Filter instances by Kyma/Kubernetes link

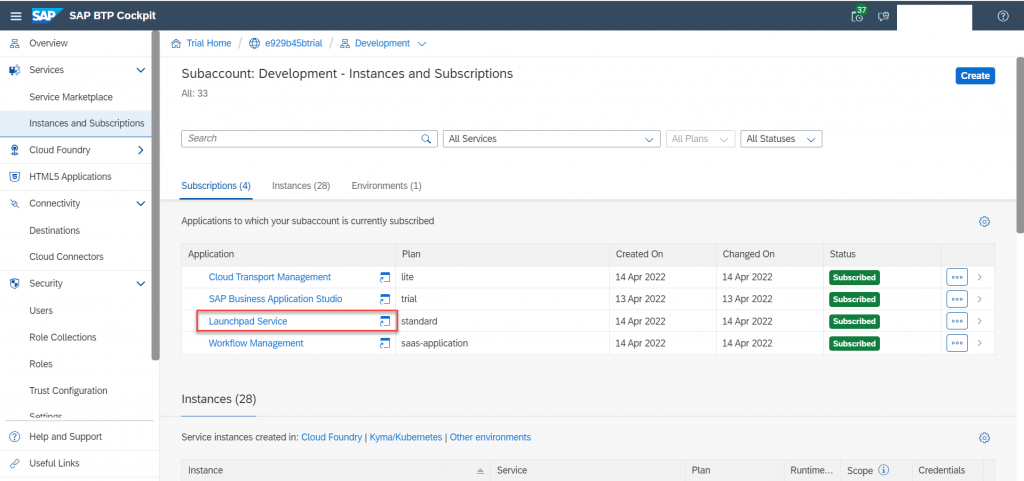point(406,437)
